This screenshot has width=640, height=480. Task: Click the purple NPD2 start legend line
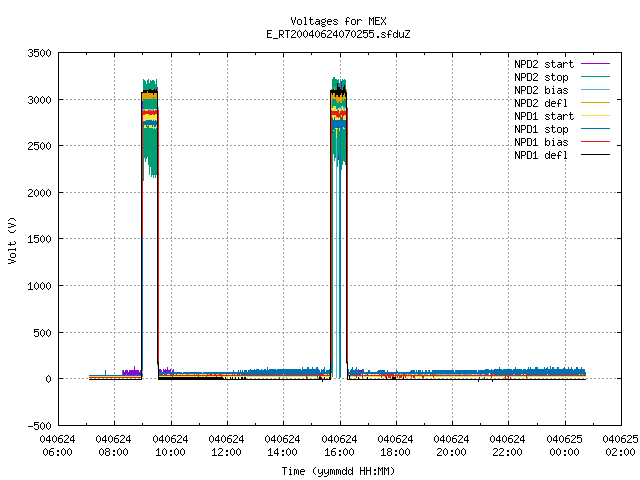coord(596,64)
